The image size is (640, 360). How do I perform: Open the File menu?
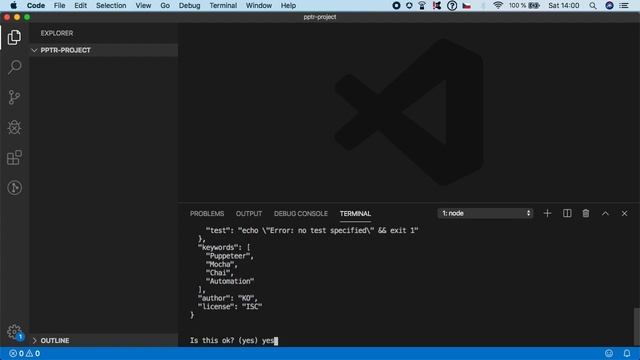60,6
